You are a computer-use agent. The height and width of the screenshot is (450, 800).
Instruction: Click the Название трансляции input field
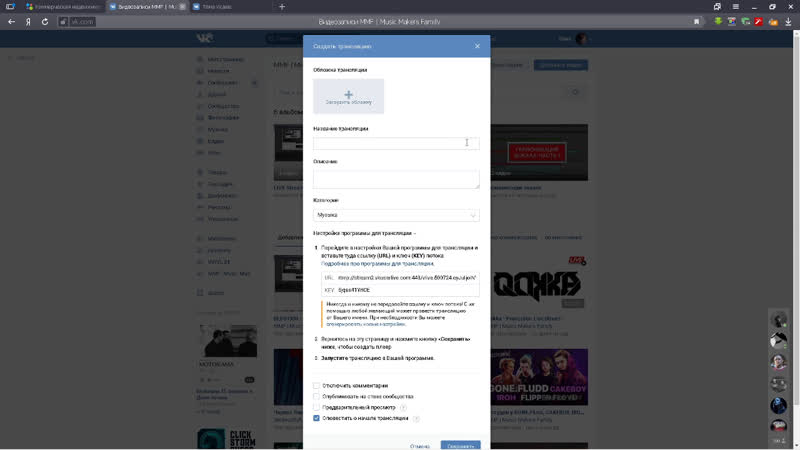[396, 143]
